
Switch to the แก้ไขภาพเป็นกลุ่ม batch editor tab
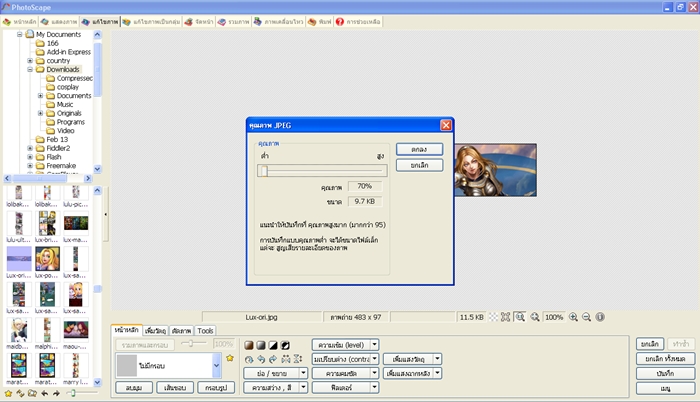click(152, 21)
